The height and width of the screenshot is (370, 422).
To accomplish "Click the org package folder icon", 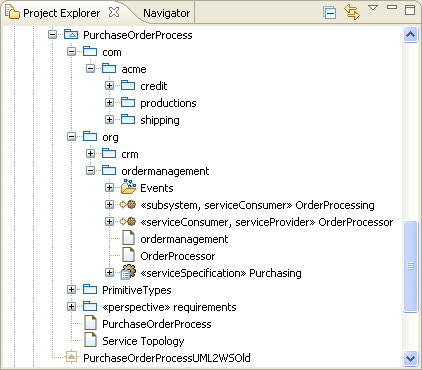I will coord(90,136).
